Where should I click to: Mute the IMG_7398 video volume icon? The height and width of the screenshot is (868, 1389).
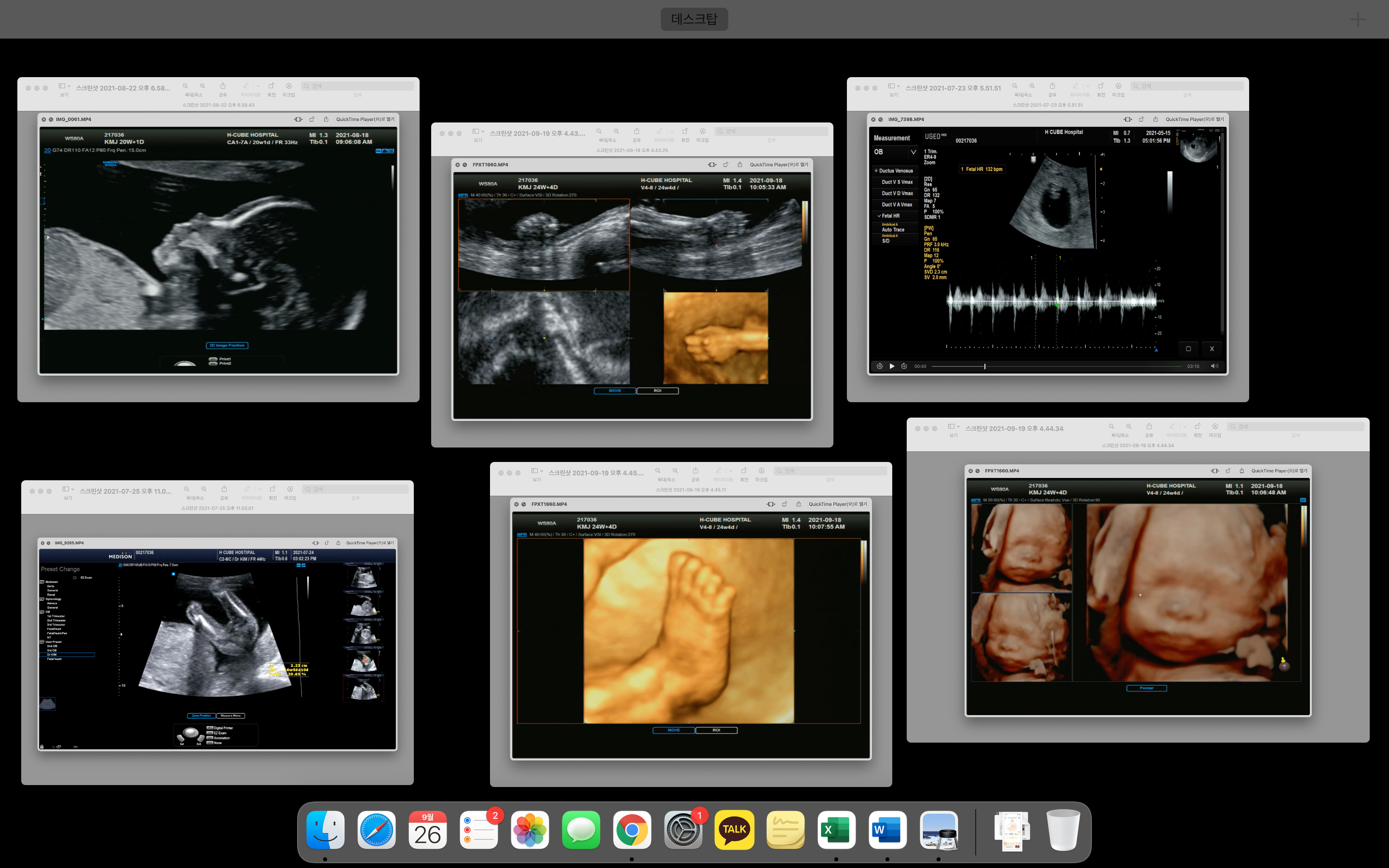1214,366
